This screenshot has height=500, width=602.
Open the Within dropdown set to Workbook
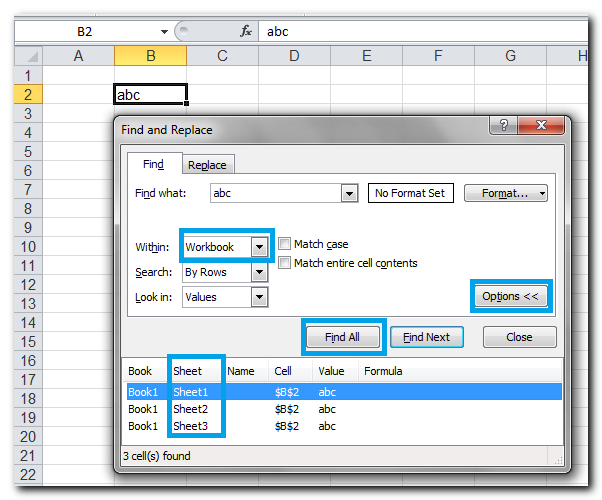coord(260,247)
